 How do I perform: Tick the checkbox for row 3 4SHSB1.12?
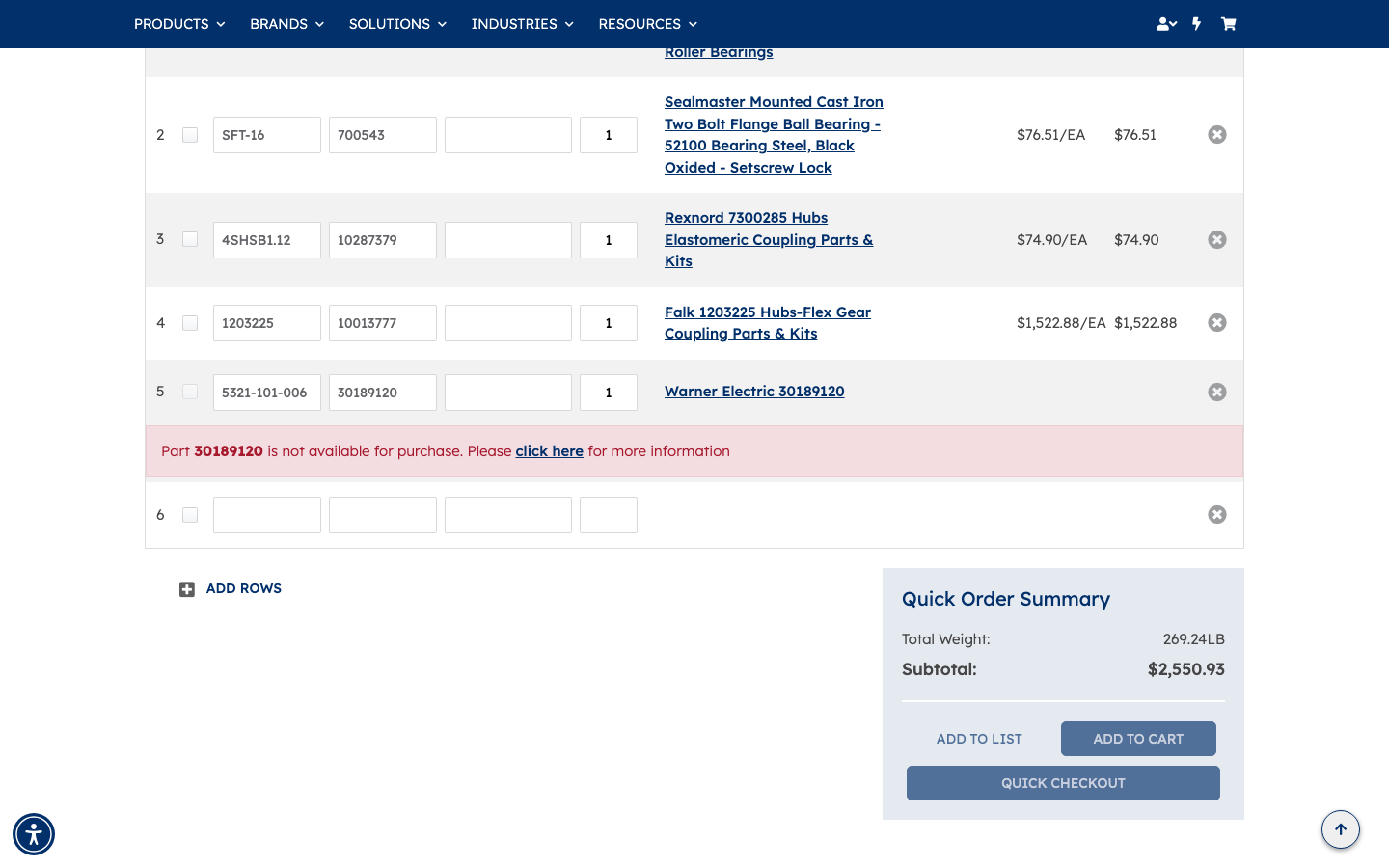(190, 239)
